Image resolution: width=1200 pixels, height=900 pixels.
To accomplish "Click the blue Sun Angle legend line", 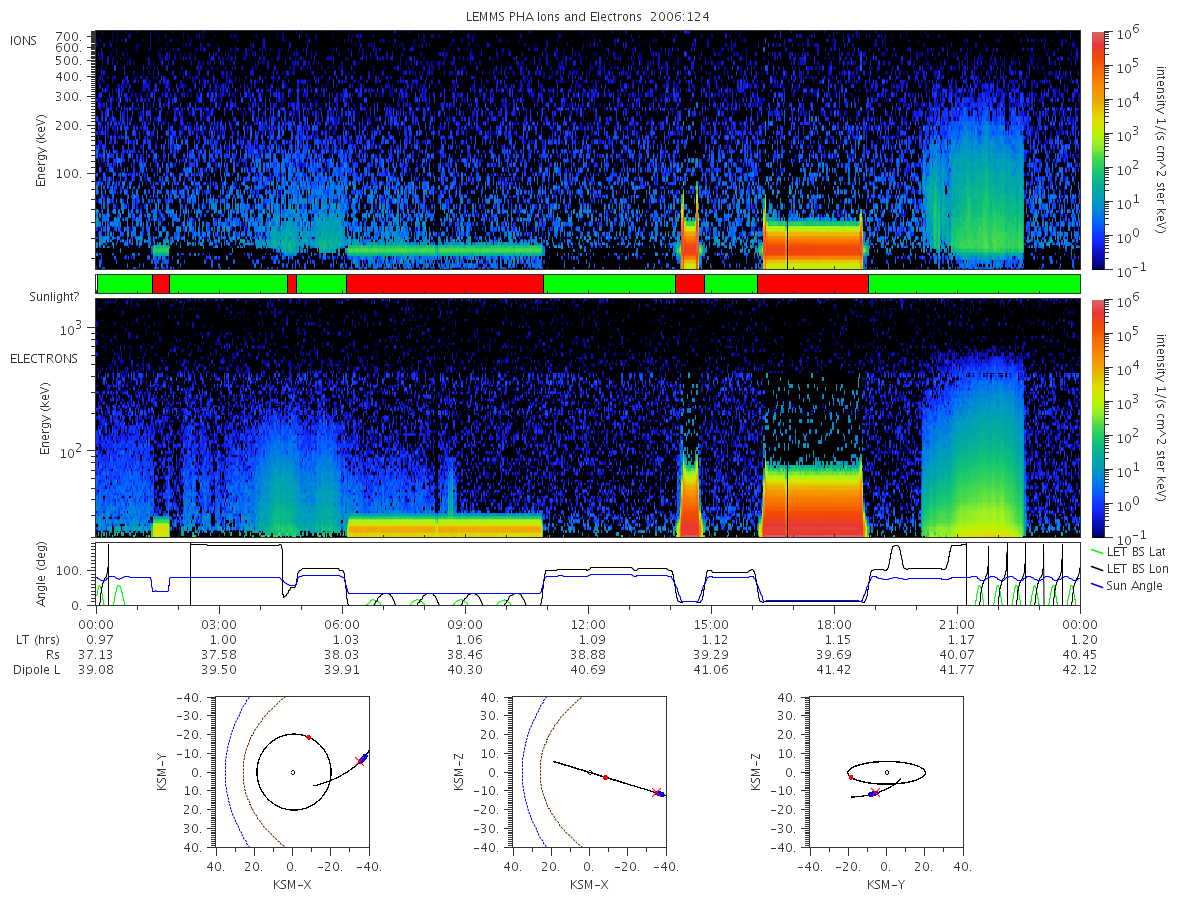I will 1098,585.
